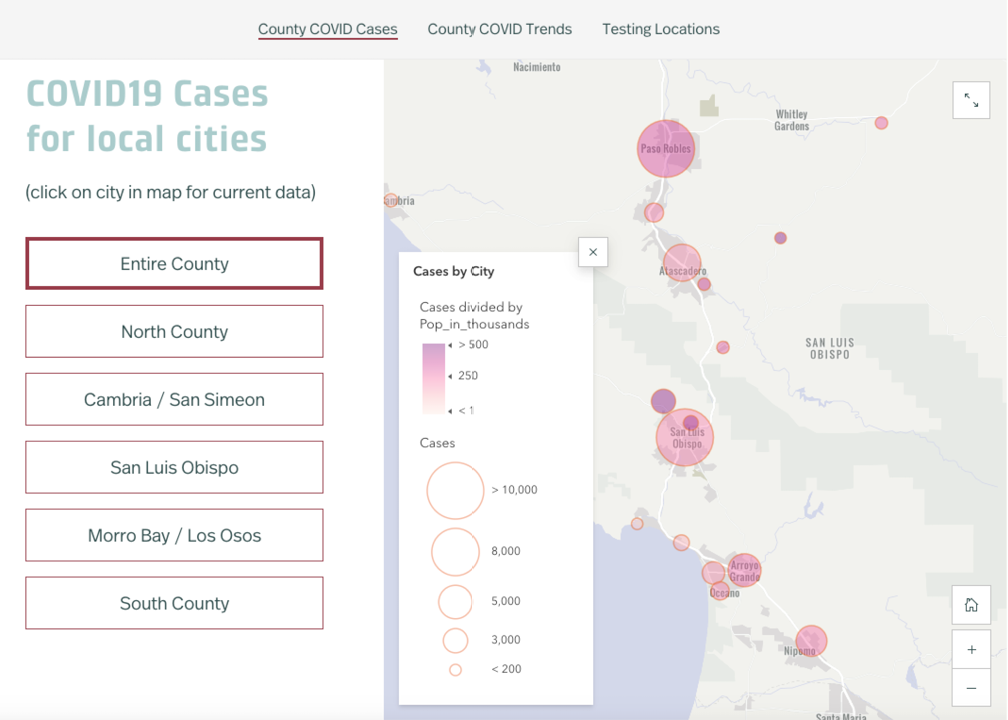
Task: Close the Cases by City legend panel
Action: [592, 252]
